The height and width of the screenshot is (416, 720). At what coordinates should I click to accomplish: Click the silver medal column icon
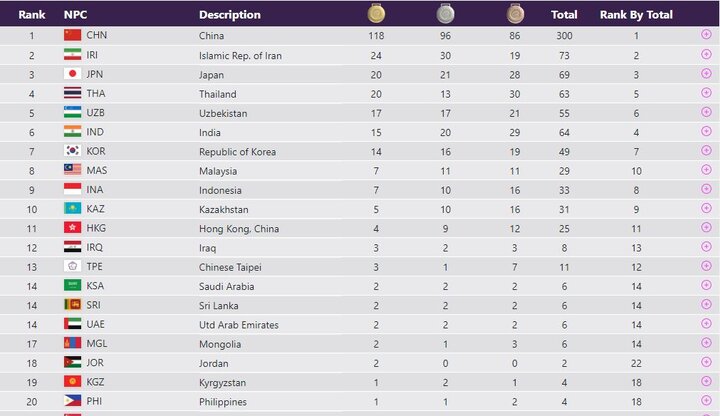[445, 14]
